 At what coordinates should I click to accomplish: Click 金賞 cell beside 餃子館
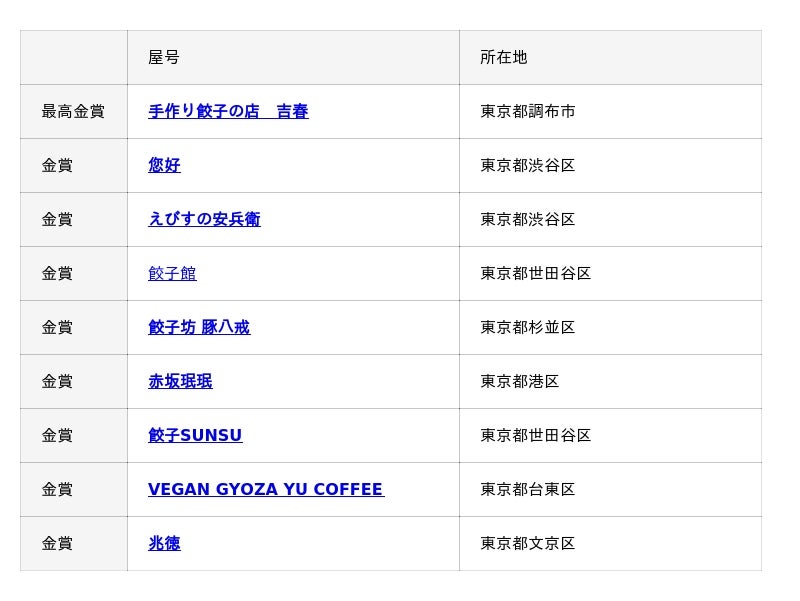pyautogui.click(x=73, y=273)
